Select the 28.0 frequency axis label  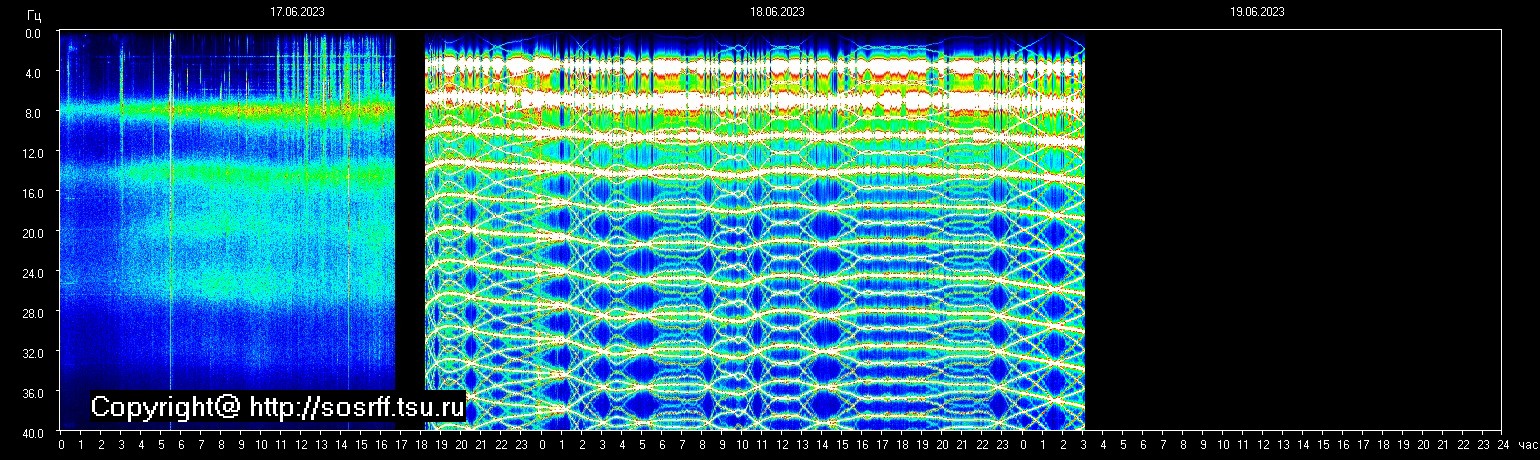[x=31, y=313]
